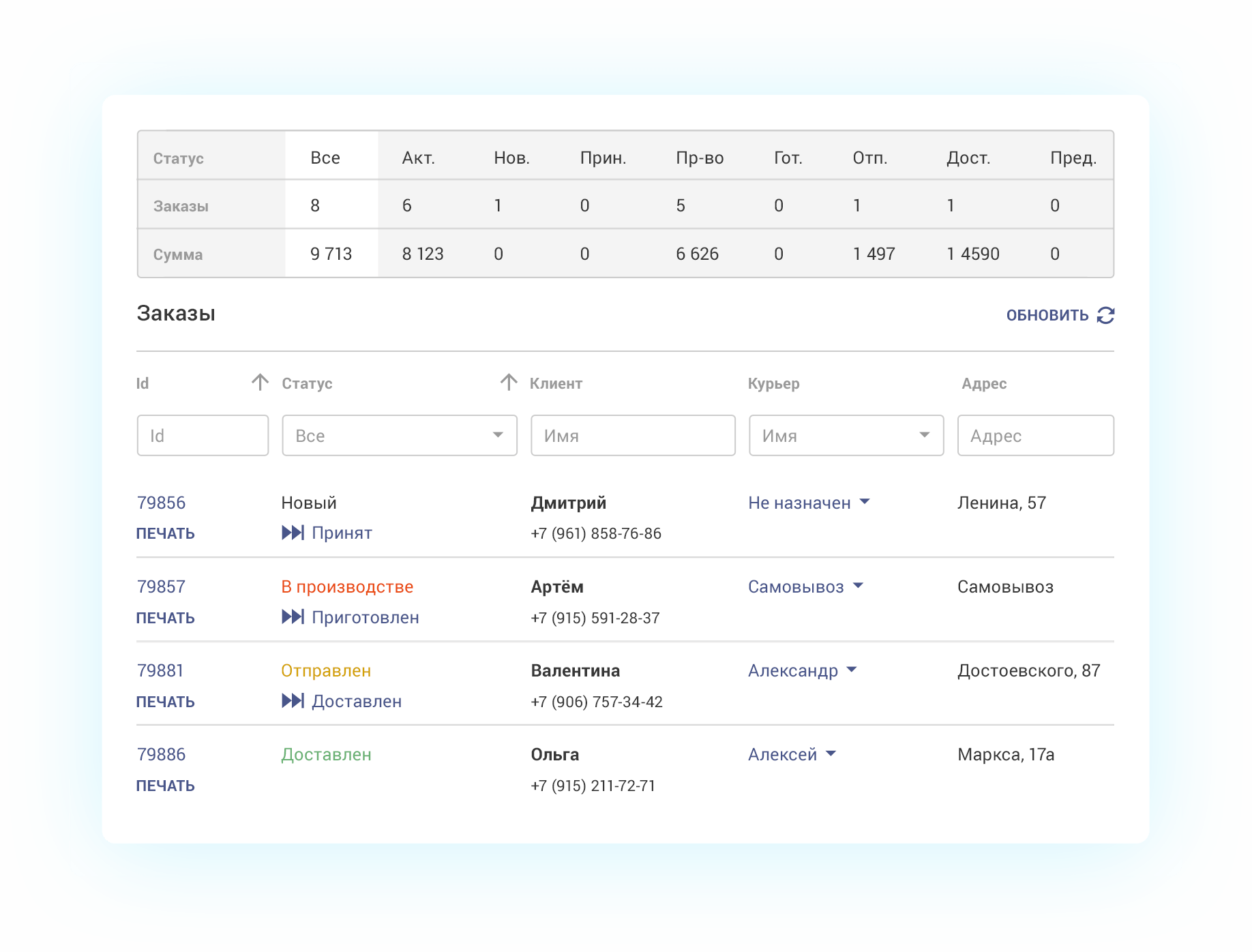The image size is (1252, 952).
Task: Select the Все status tab
Action: pos(325,158)
